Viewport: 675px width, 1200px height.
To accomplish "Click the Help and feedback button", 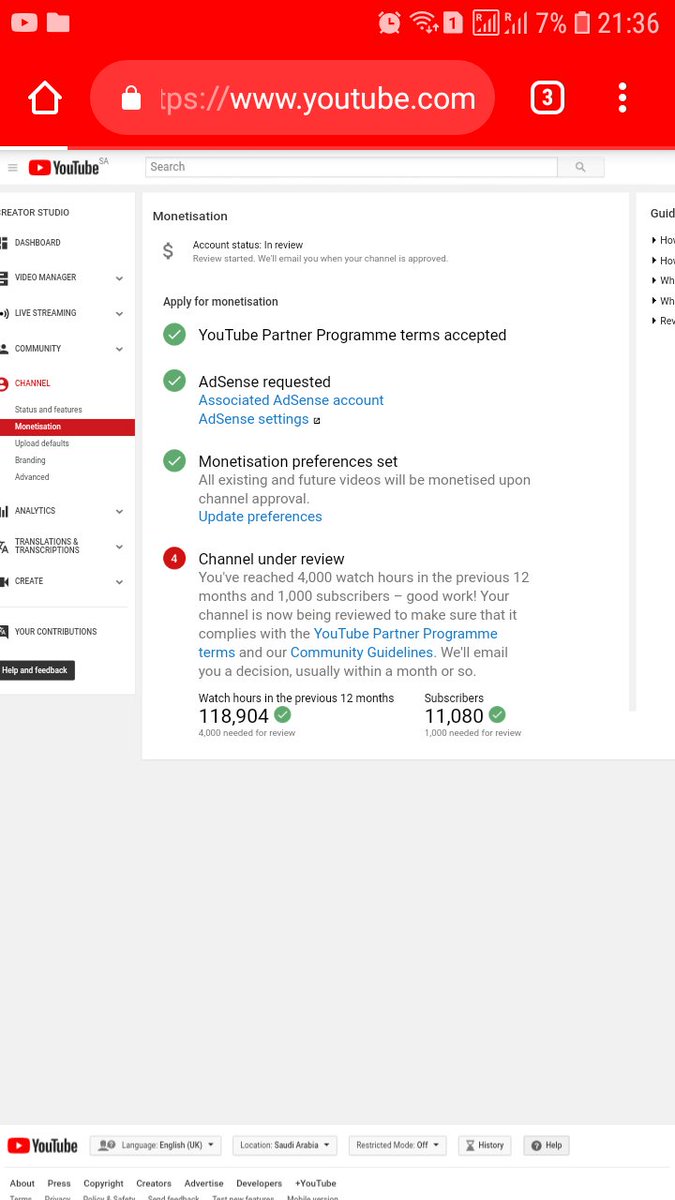I will tap(36, 670).
